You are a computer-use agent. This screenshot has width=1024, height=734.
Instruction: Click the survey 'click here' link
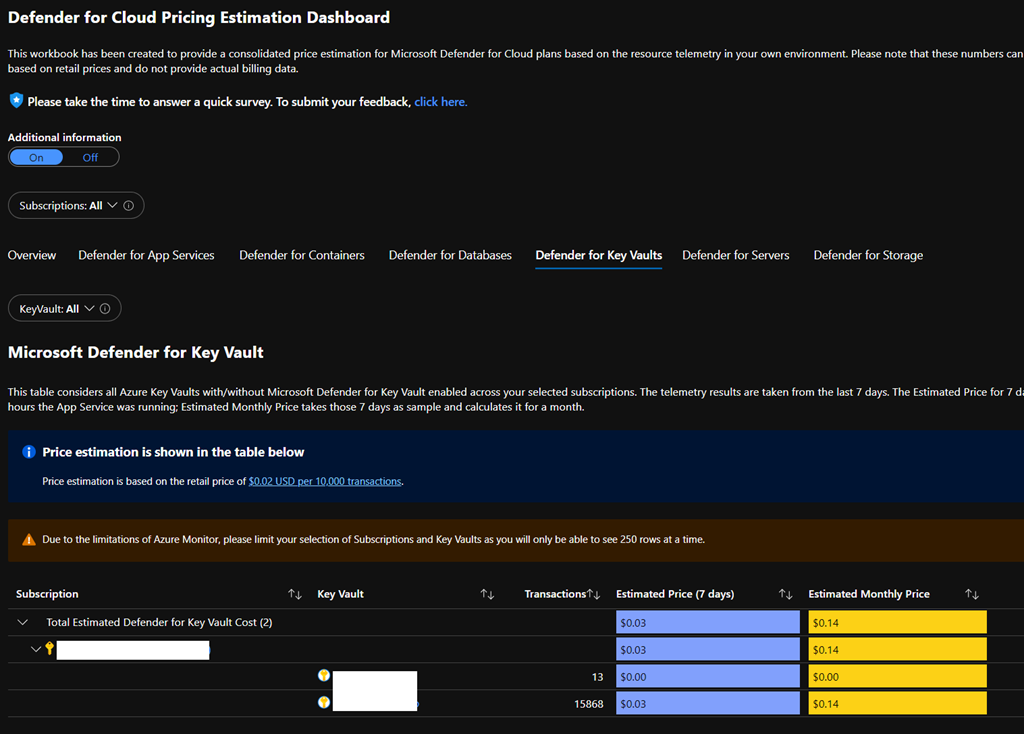[440, 102]
